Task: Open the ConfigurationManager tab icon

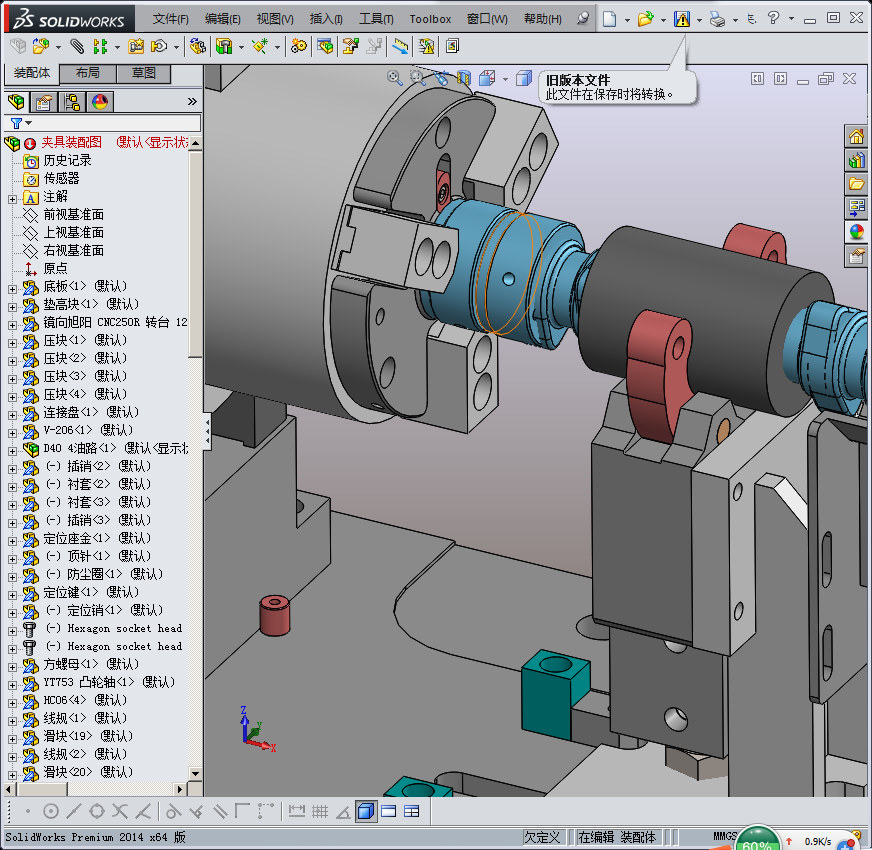Action: pyautogui.click(x=72, y=102)
